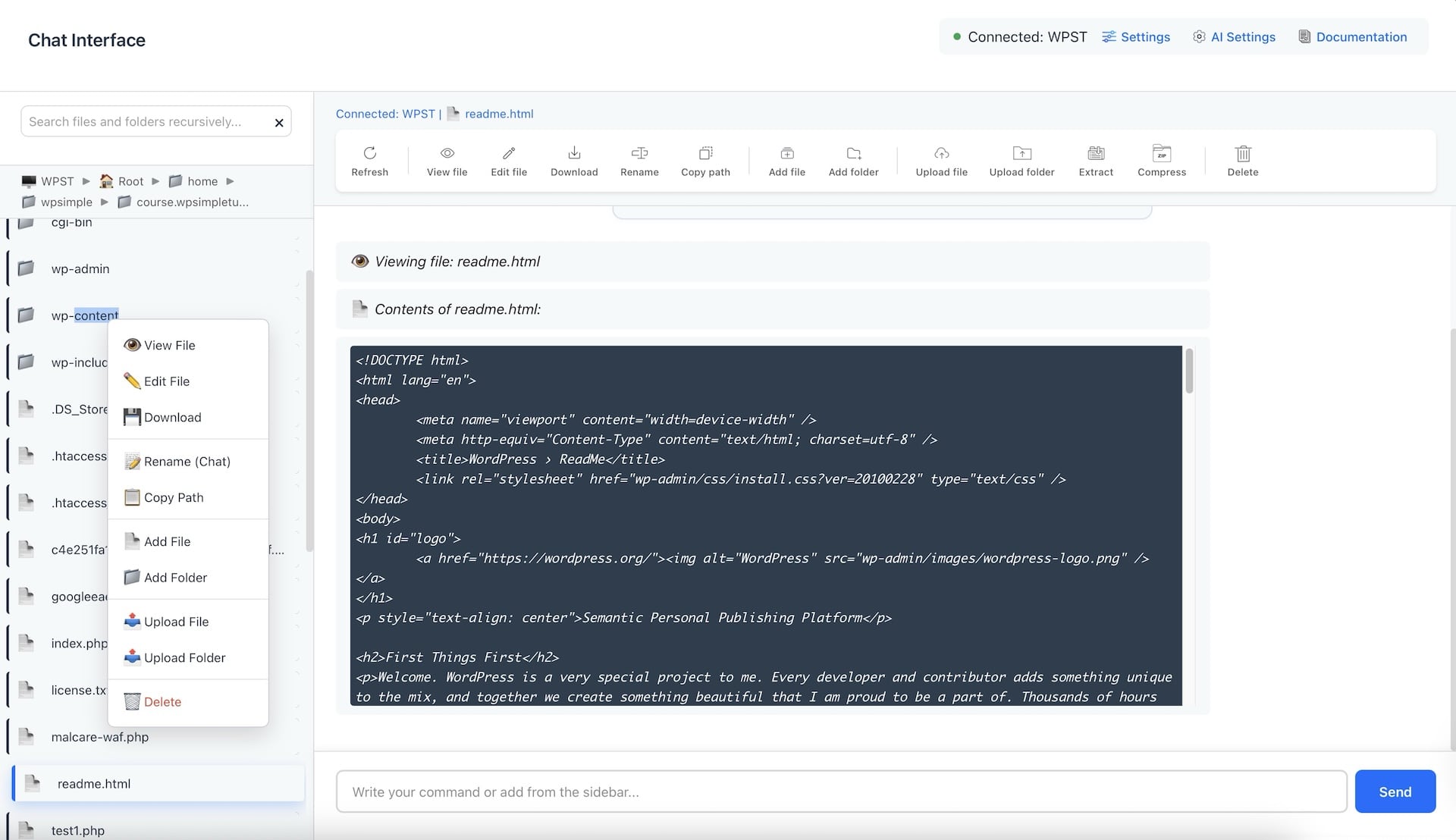This screenshot has width=1456, height=840.
Task: Focus the chat command input field
Action: pos(842,791)
